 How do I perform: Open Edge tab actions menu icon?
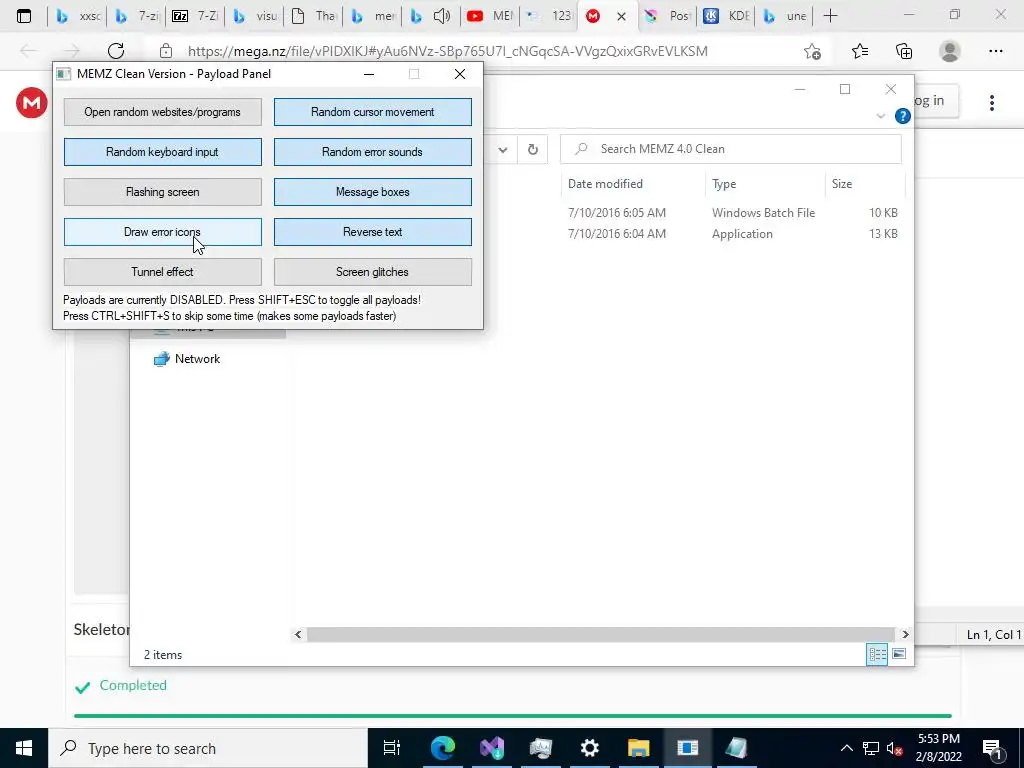(x=24, y=16)
